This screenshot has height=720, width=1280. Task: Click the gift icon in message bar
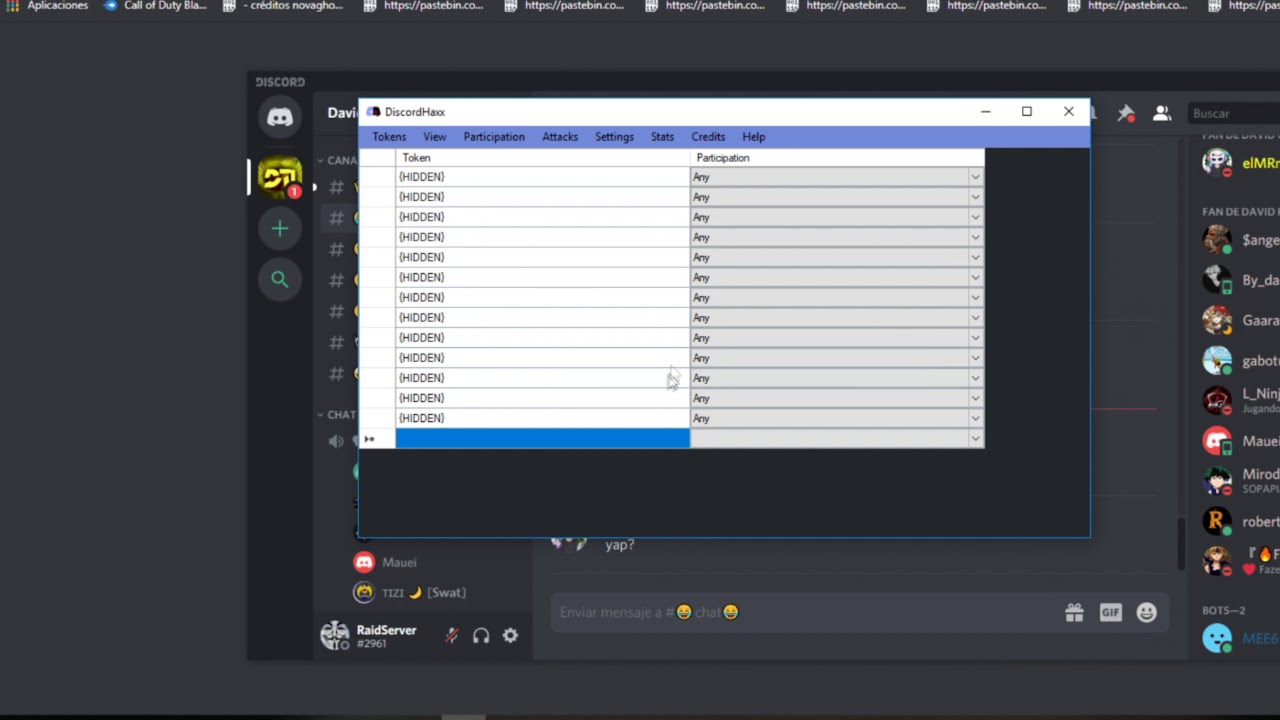pos(1074,613)
